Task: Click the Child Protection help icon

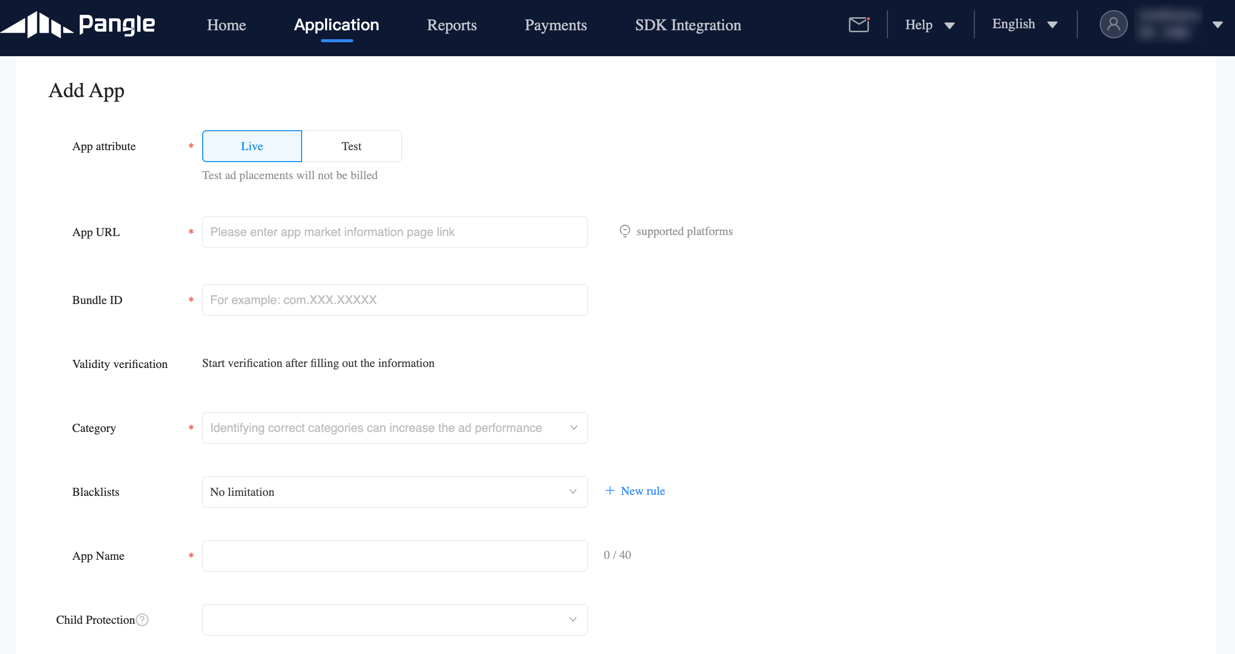Action: (143, 619)
